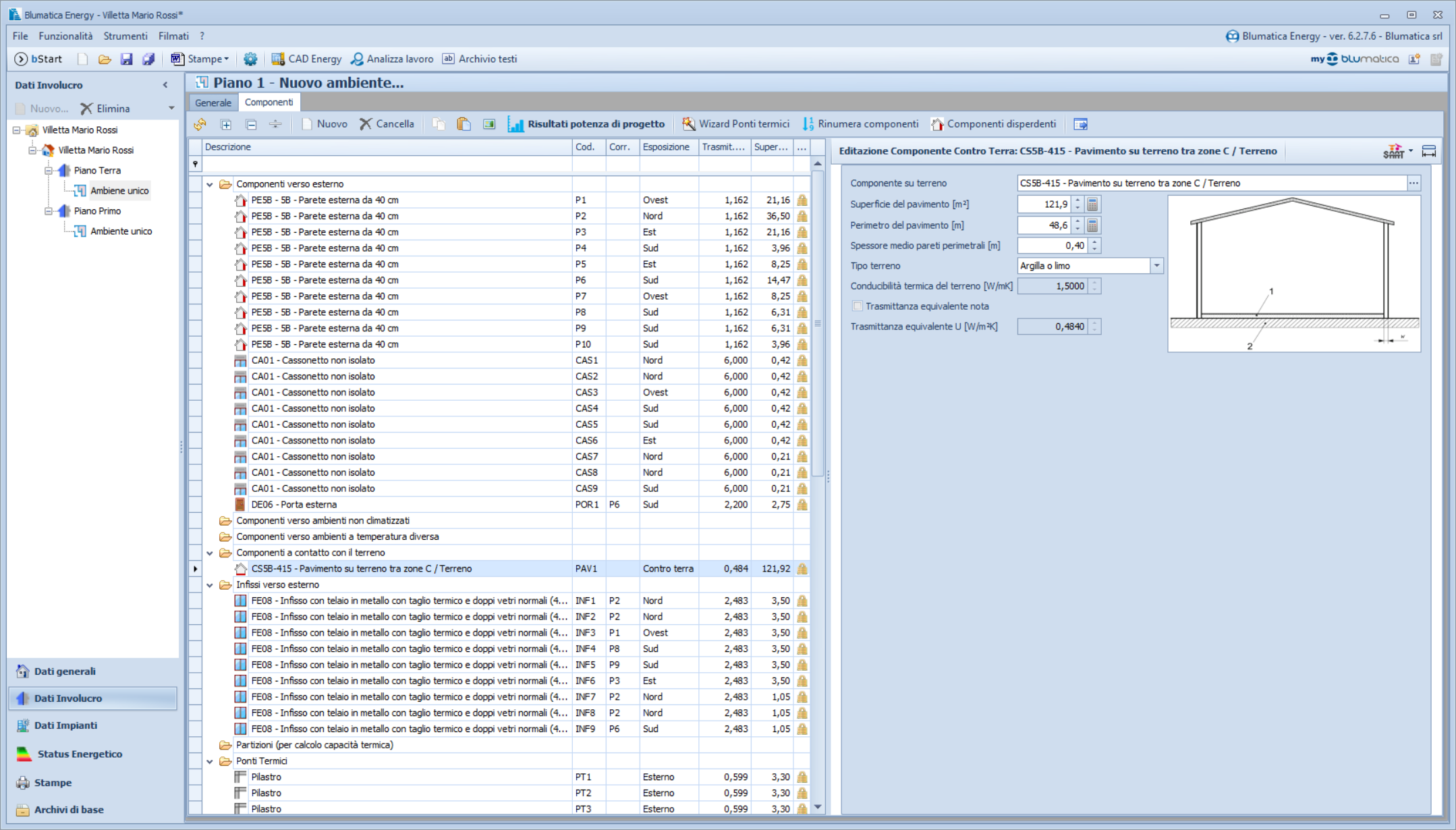This screenshot has height=830, width=1456.
Task: Open Tipo terreno dropdown
Action: [1156, 265]
